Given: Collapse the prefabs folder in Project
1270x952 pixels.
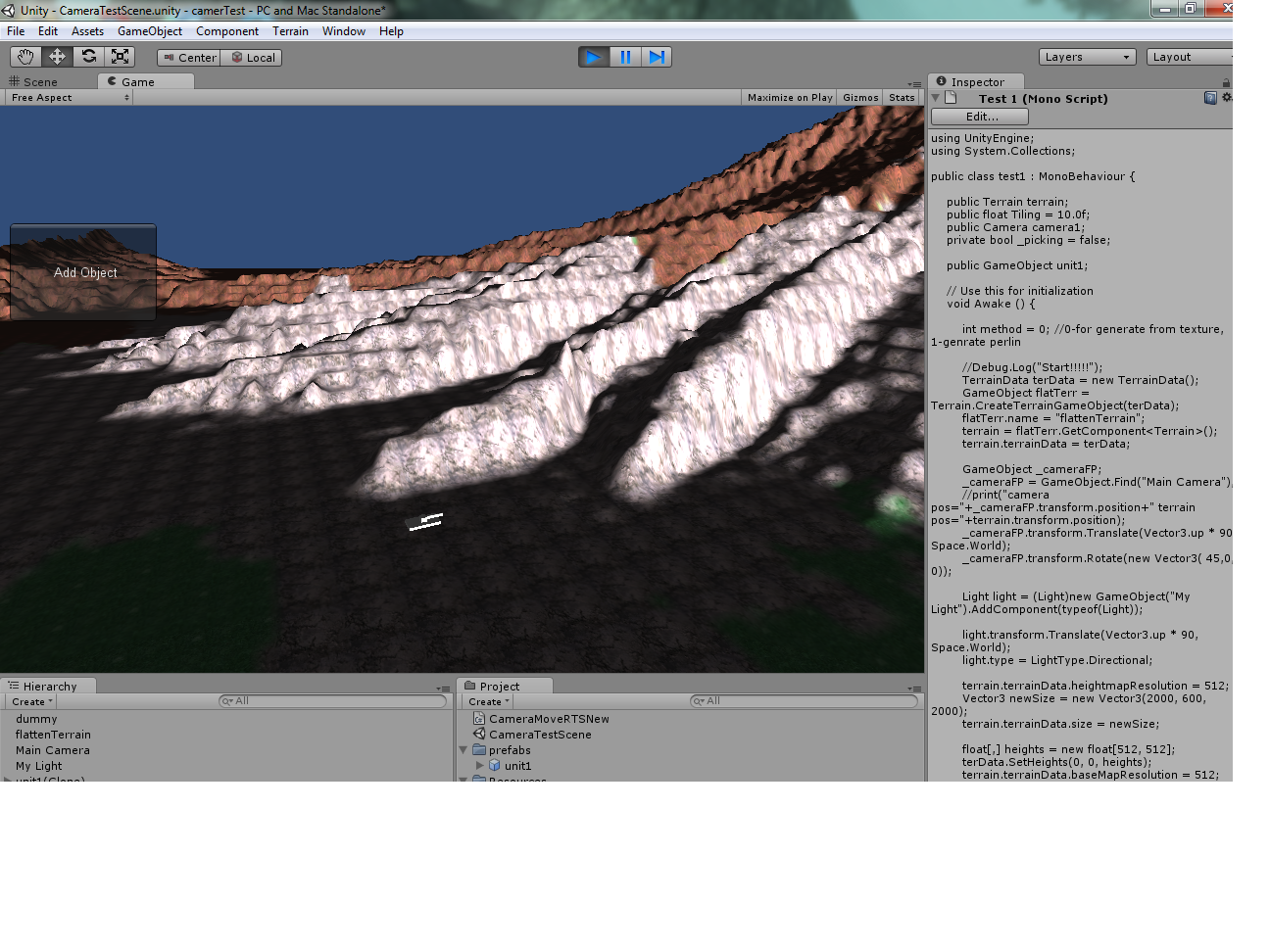Looking at the screenshot, I should (x=464, y=750).
